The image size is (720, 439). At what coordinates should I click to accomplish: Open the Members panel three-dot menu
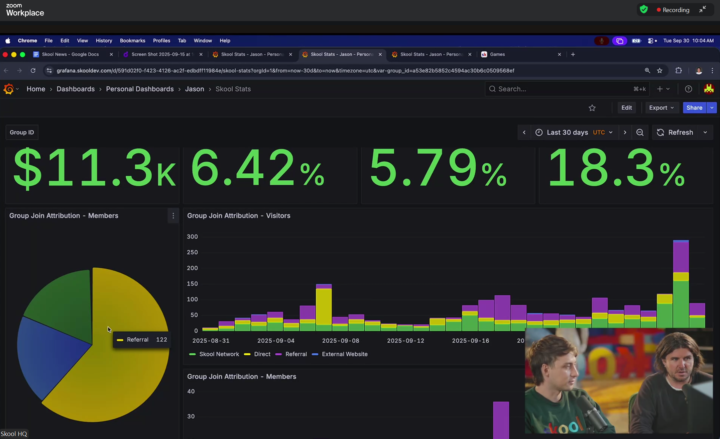tap(173, 215)
